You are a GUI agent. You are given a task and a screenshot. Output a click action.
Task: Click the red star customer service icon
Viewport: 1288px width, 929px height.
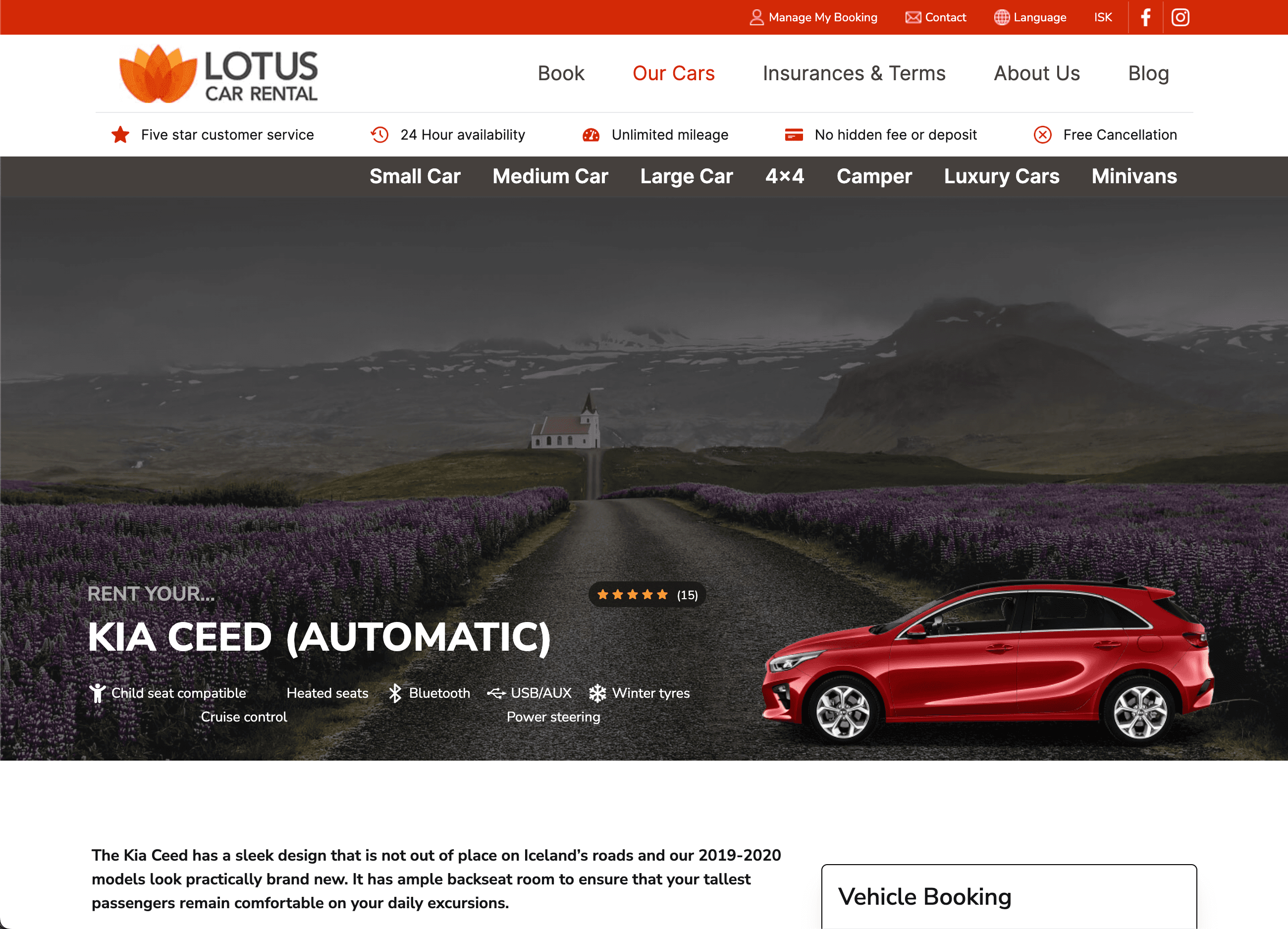tap(120, 135)
